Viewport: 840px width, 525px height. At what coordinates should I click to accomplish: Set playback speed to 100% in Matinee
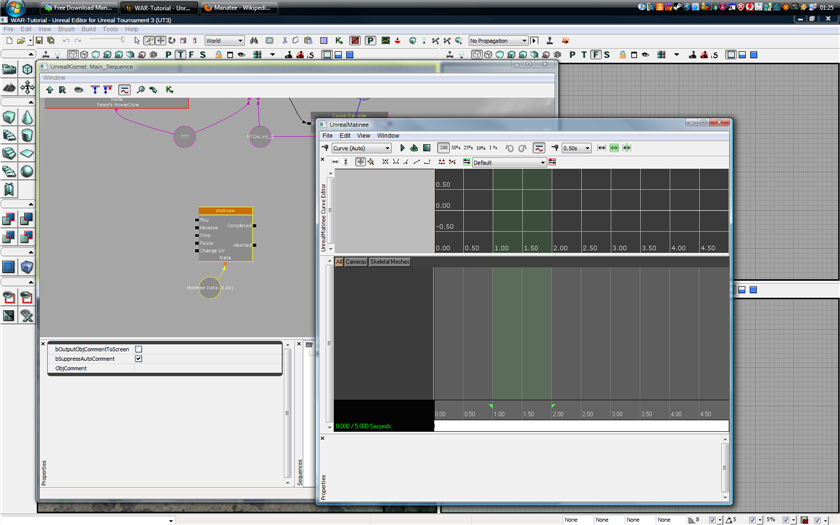click(443, 148)
